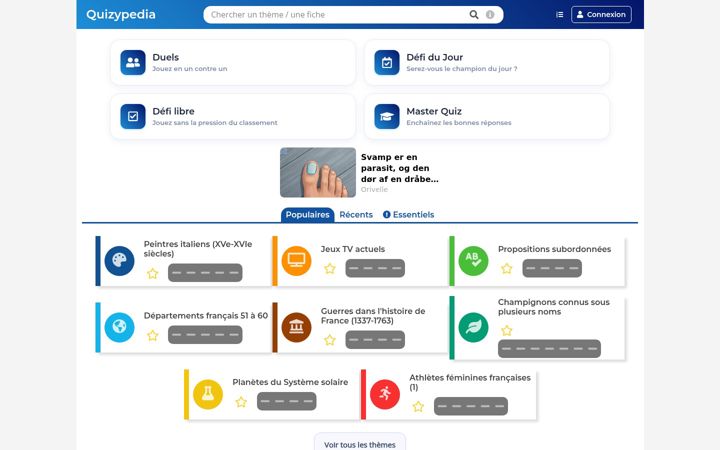Star the Propositions subordonnées theme

(x=506, y=269)
